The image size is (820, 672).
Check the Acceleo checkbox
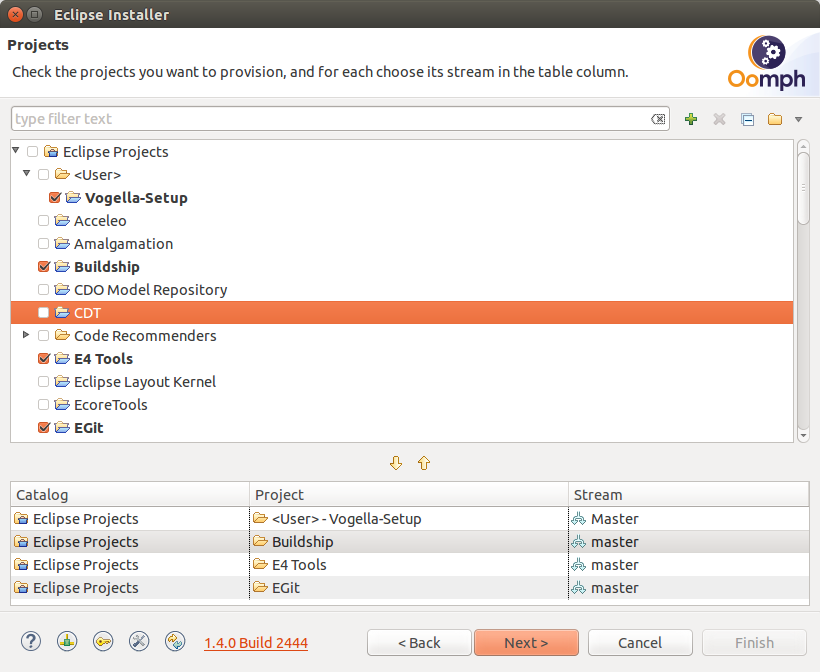43,221
